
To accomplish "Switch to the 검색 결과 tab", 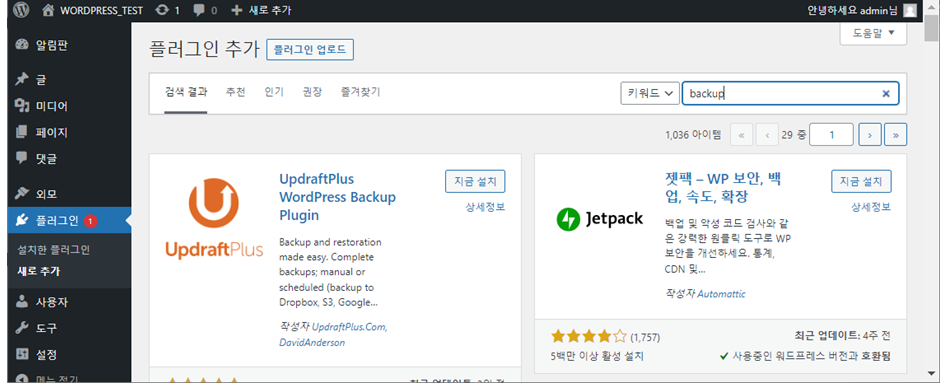I will 186,92.
